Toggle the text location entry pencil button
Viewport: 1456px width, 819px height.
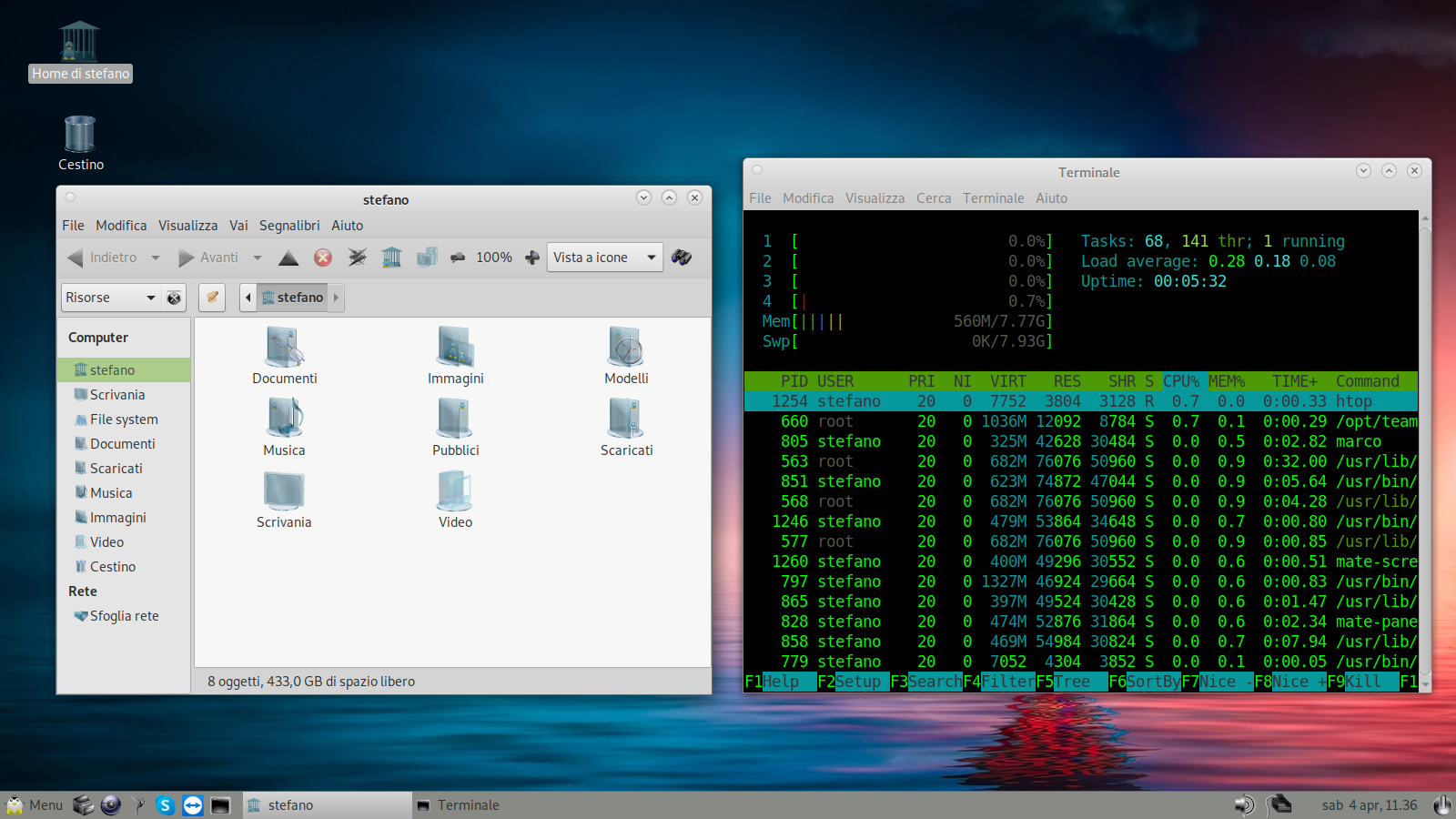[212, 298]
